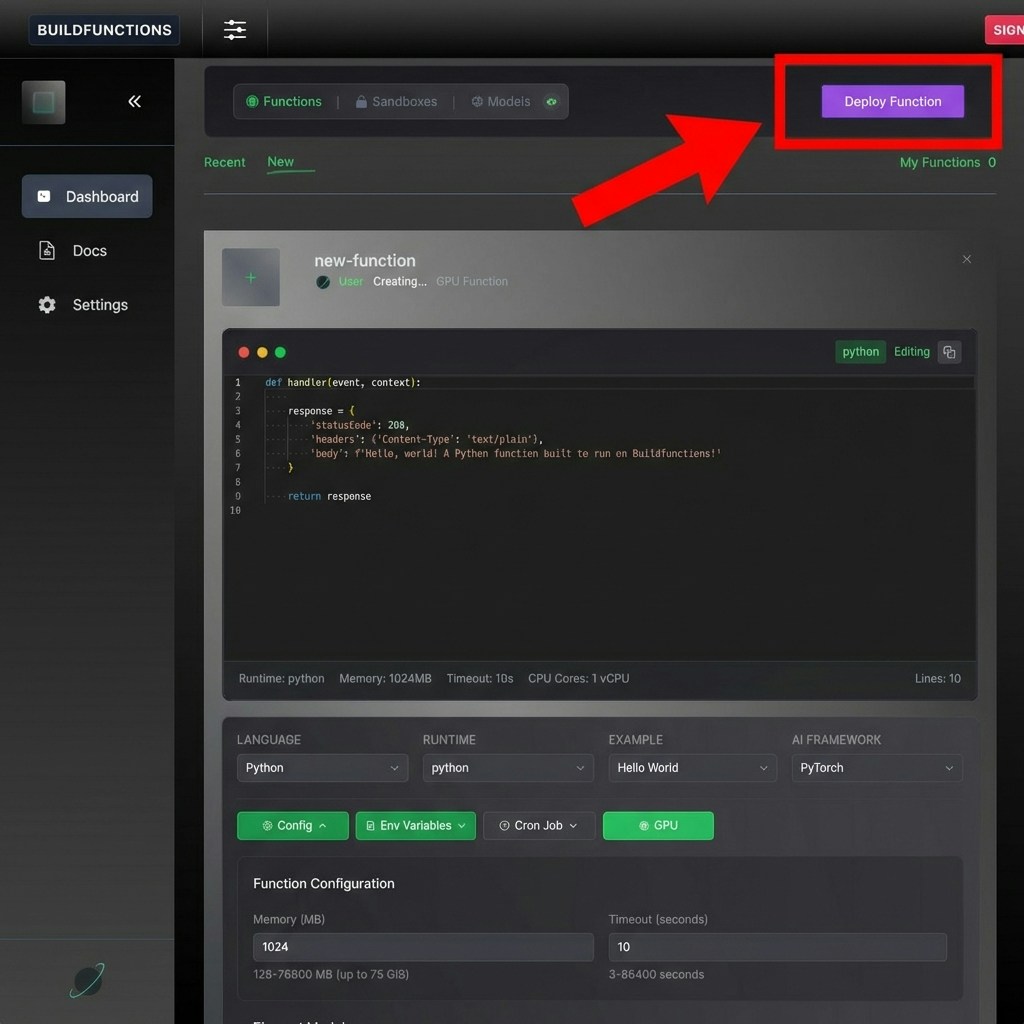Open the LANGUAGE dropdown showing Python
Viewport: 1024px width, 1024px height.
322,767
